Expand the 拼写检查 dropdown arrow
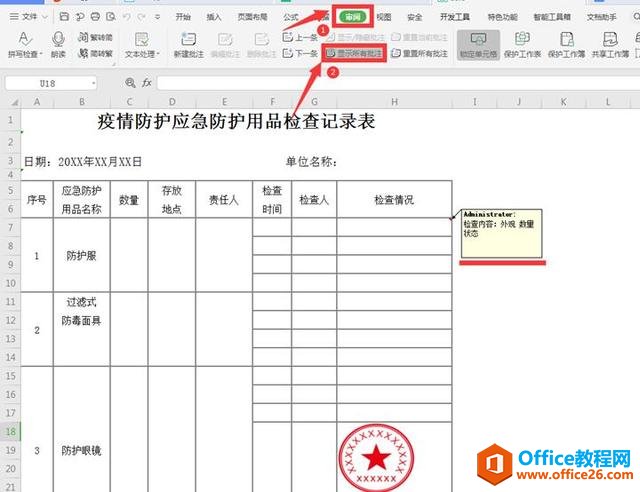The width and height of the screenshot is (640, 492). [41, 54]
